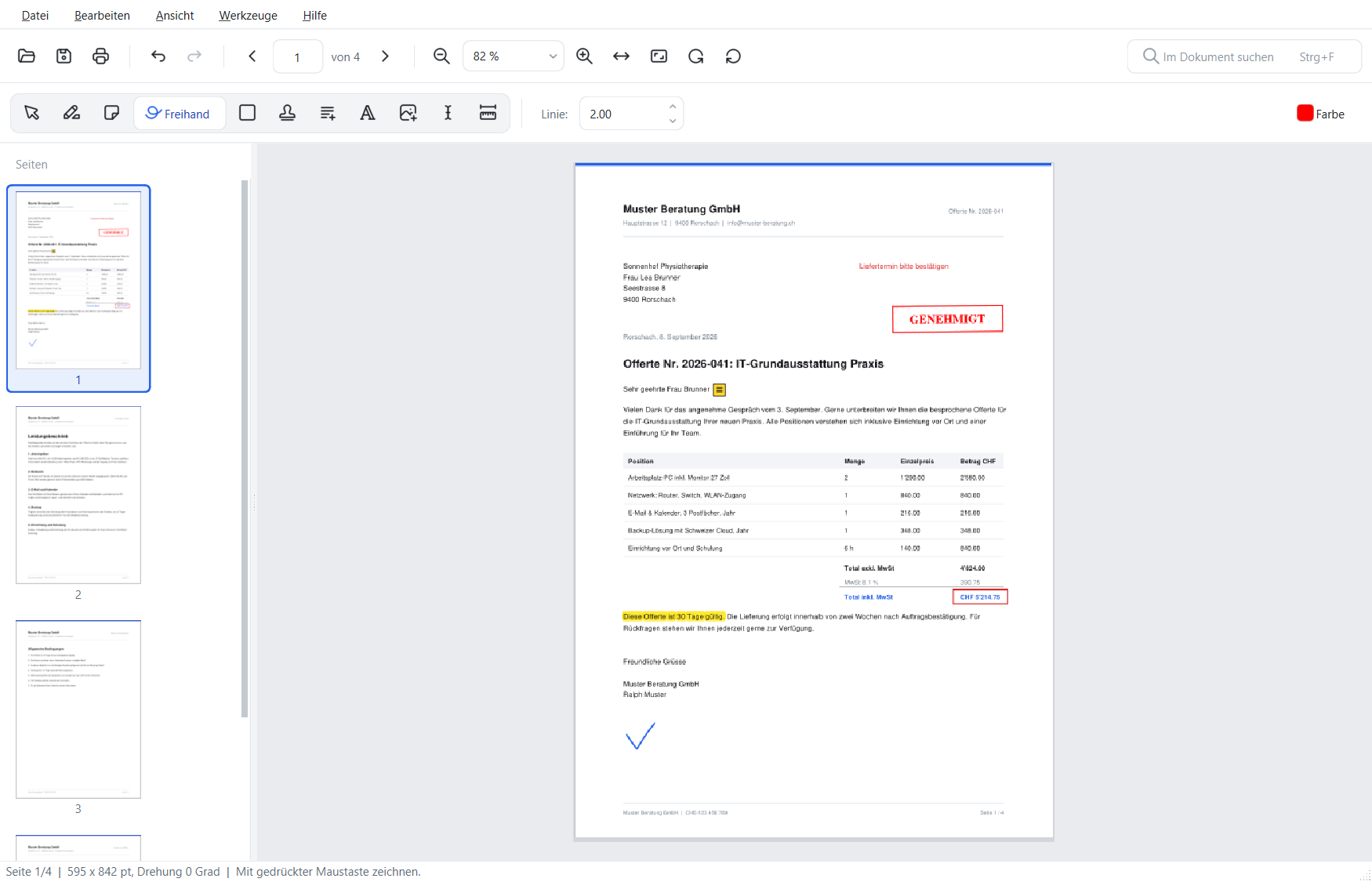Go to the next page
This screenshot has width=1372, height=882.
point(385,56)
